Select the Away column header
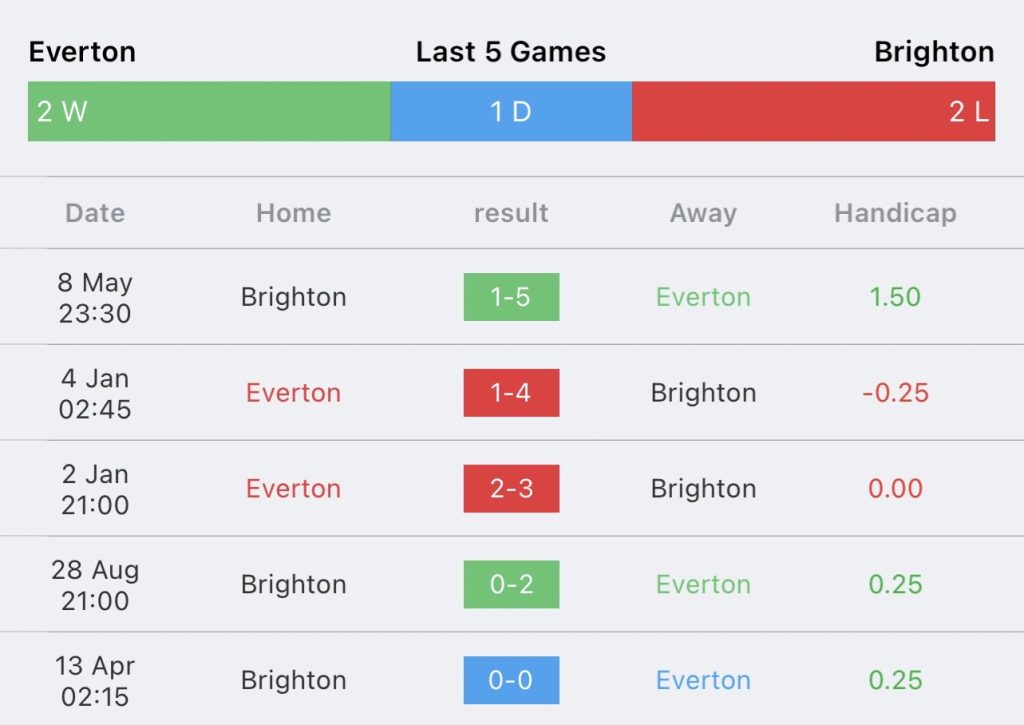The height and width of the screenshot is (725, 1024). [703, 213]
